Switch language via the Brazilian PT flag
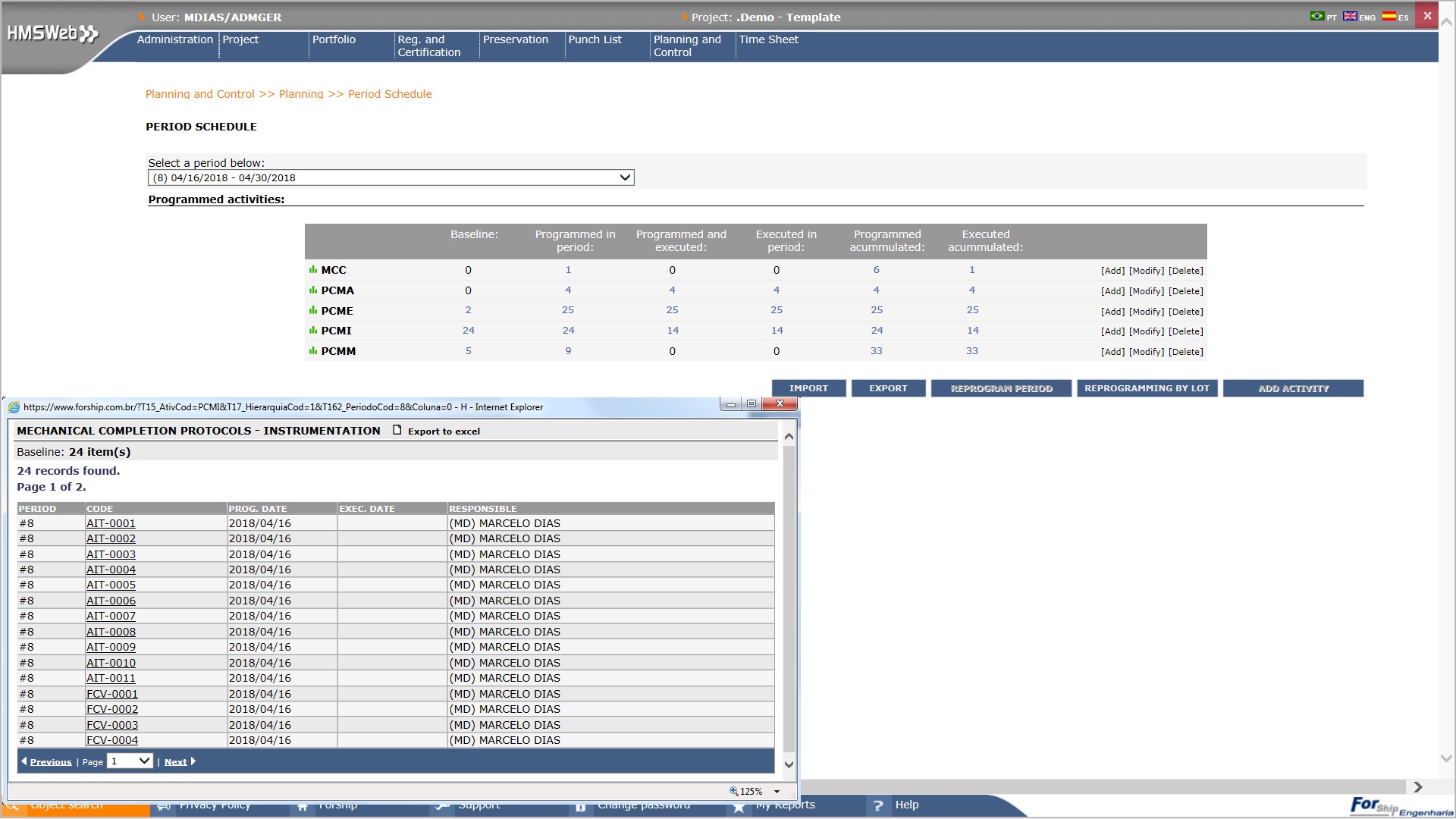 coord(1317,17)
